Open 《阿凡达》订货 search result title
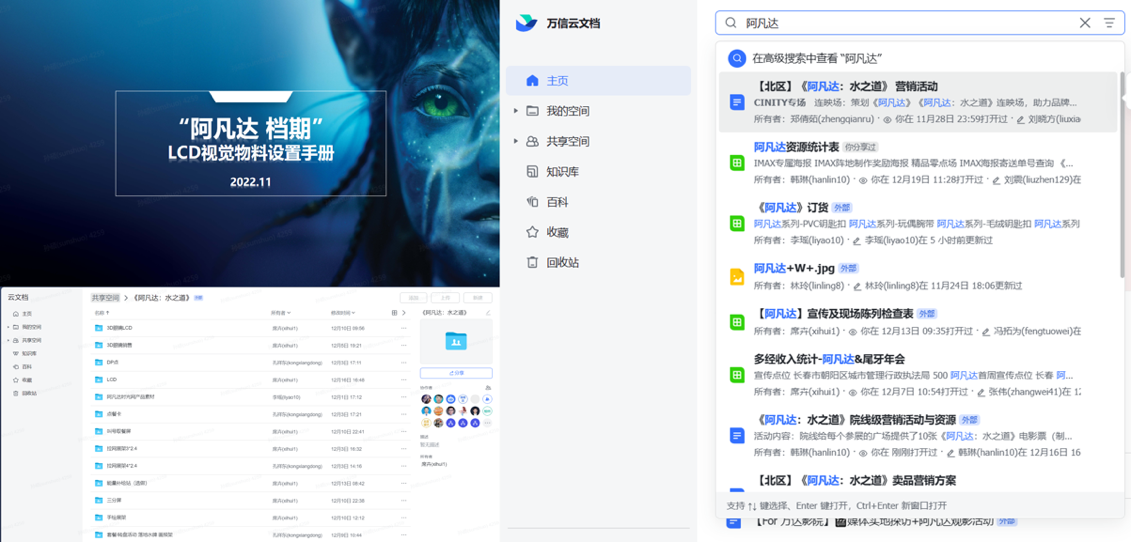Screen dimensions: 1131x542 click(x=791, y=207)
